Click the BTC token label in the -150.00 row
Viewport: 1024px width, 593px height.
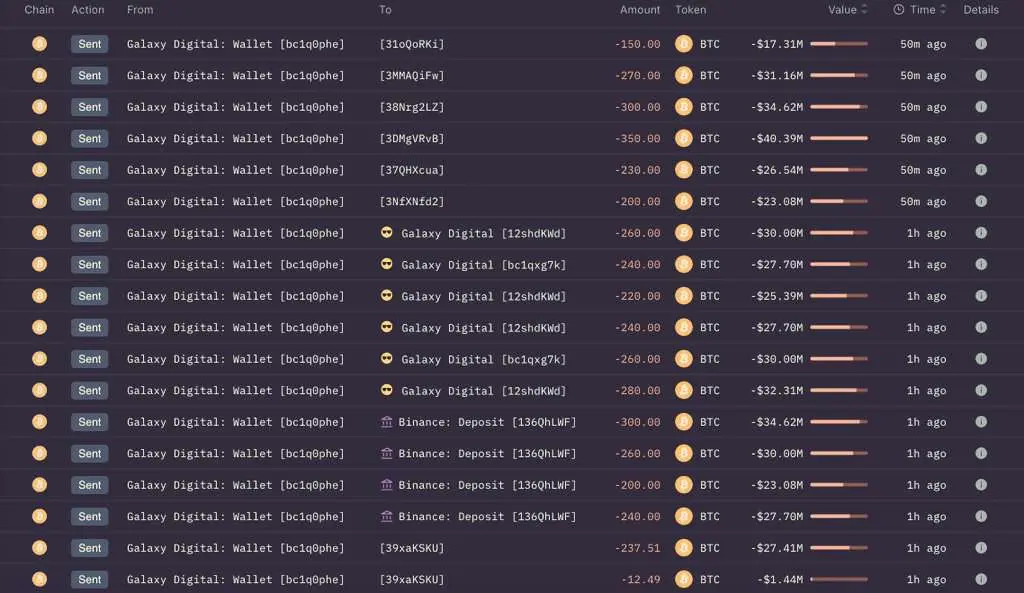710,44
